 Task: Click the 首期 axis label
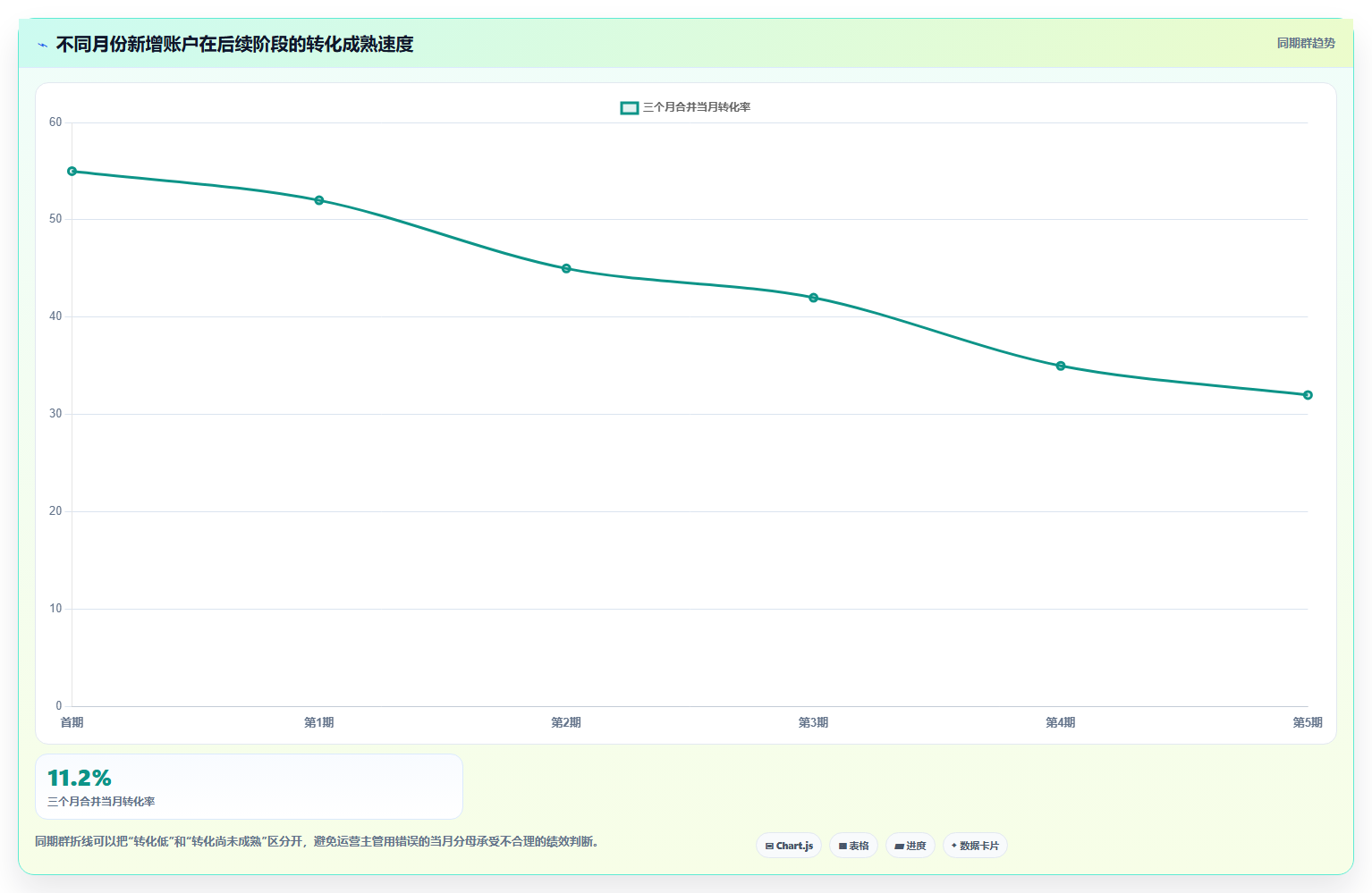72,722
